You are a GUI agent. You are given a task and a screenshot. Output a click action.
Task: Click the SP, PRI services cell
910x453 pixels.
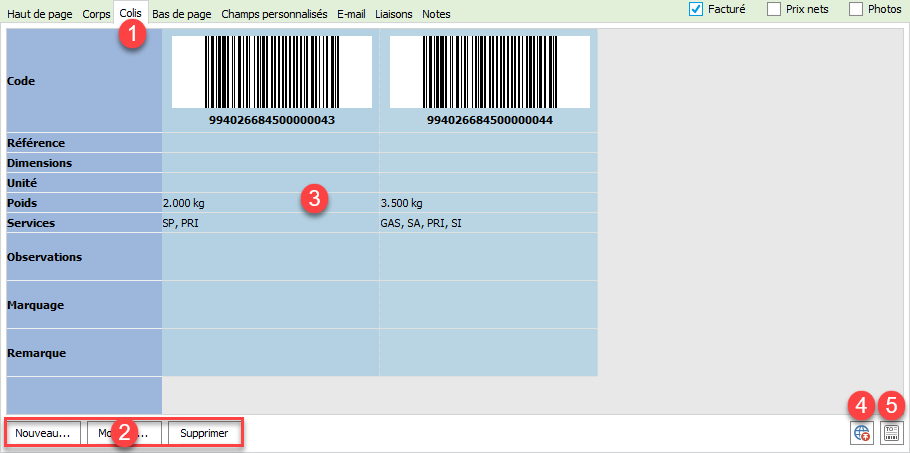coord(270,223)
